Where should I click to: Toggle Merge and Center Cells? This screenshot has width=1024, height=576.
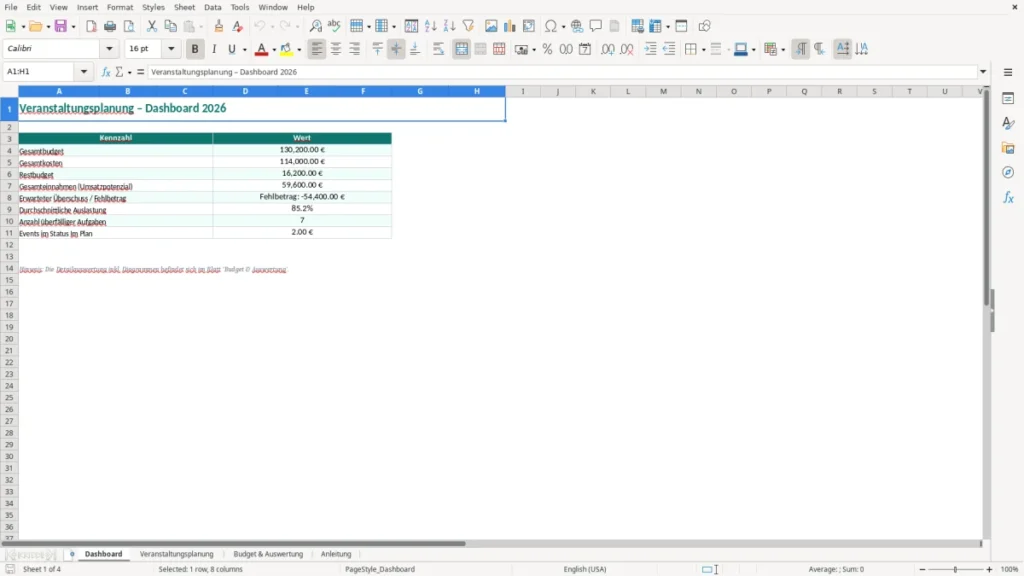tap(461, 49)
